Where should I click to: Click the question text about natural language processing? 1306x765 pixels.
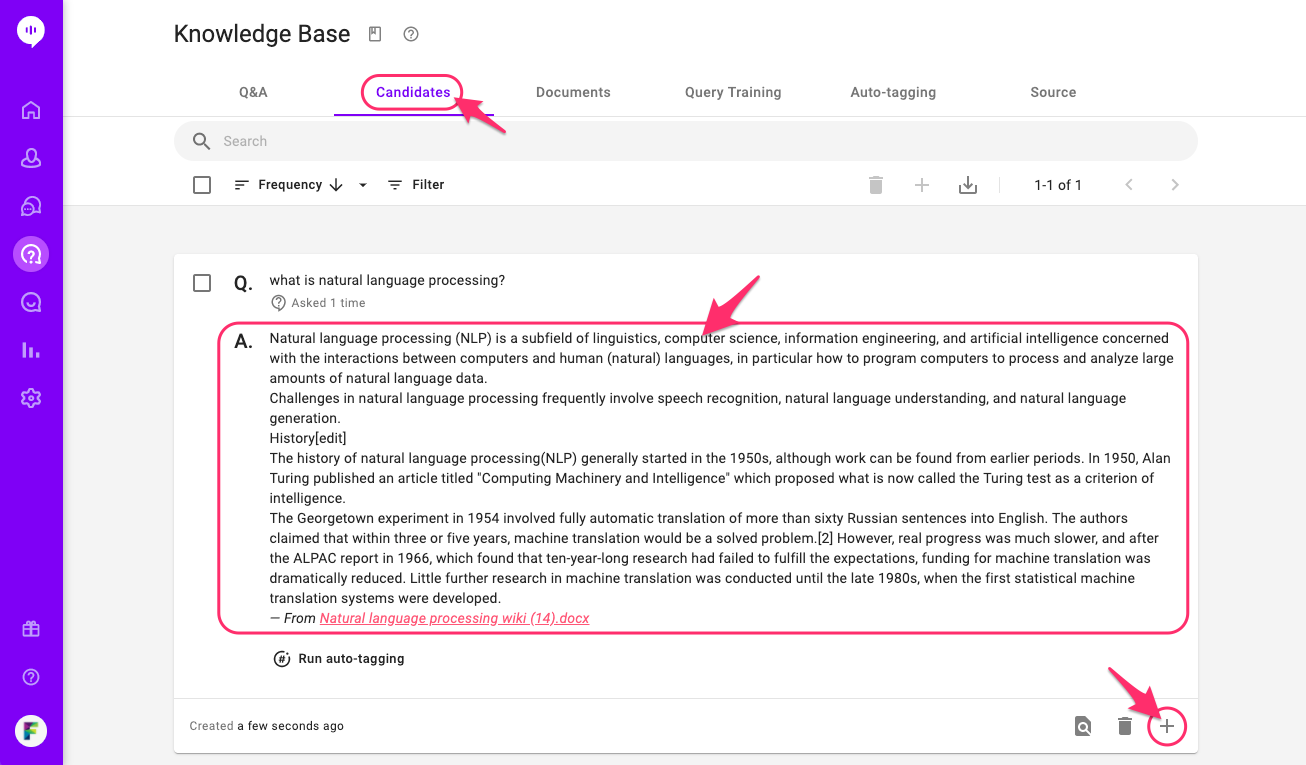(387, 281)
